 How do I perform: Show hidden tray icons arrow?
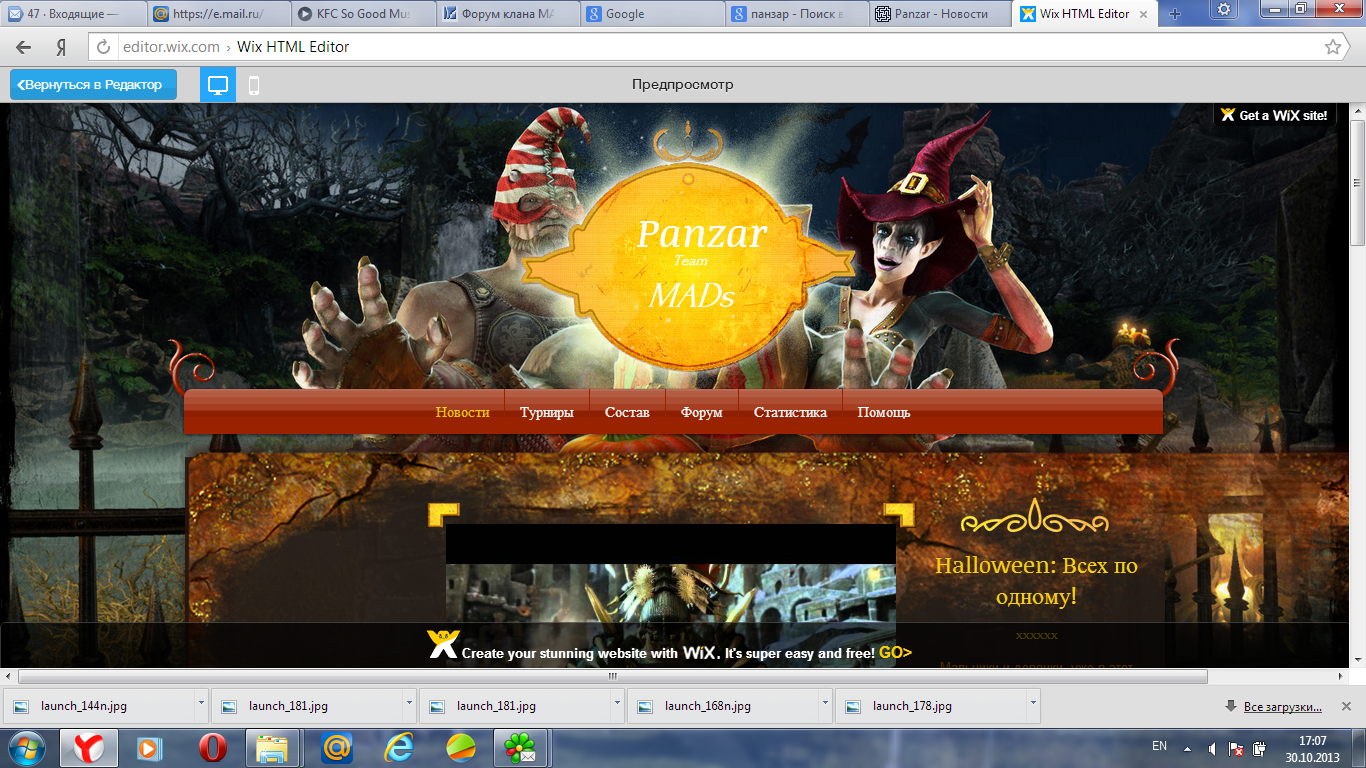tap(1187, 748)
